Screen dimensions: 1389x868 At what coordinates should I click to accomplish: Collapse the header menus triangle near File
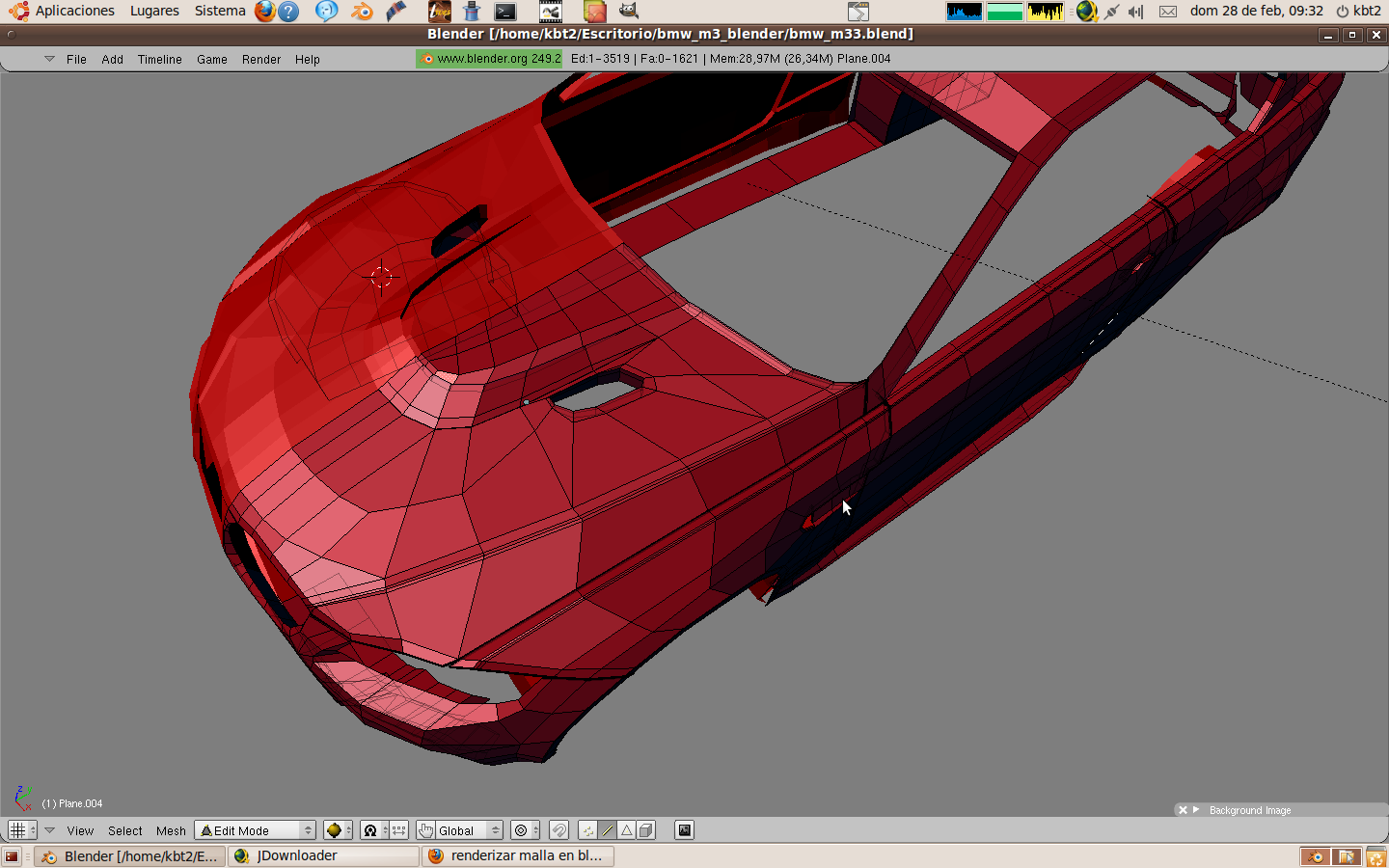(x=49, y=59)
